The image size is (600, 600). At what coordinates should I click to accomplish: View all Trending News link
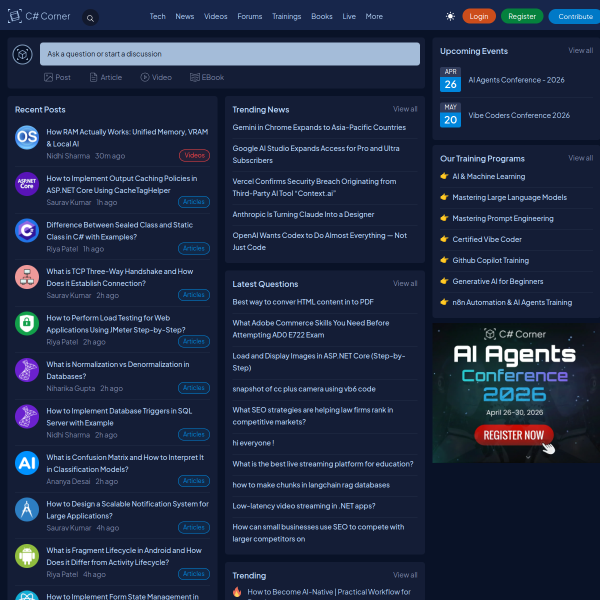(405, 109)
